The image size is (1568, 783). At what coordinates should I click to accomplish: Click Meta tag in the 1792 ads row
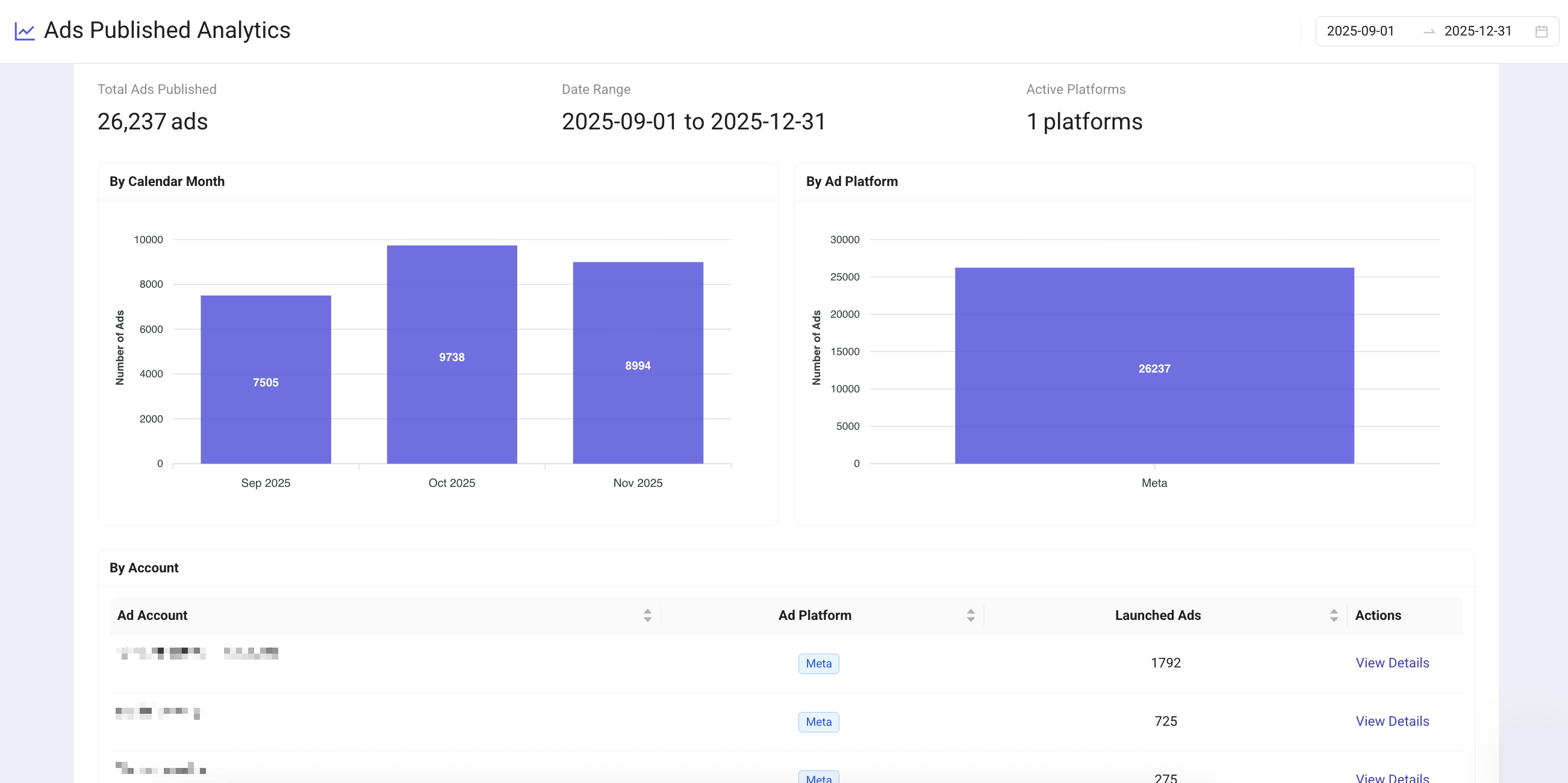click(x=818, y=663)
